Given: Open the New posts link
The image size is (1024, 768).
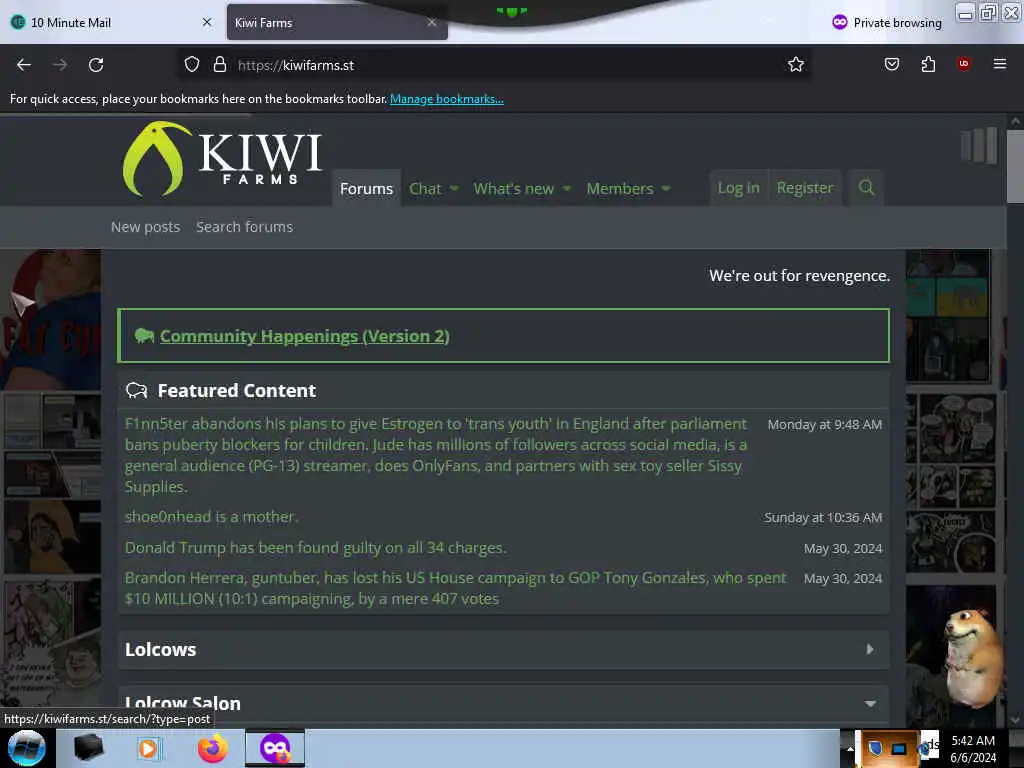Looking at the screenshot, I should pos(145,227).
